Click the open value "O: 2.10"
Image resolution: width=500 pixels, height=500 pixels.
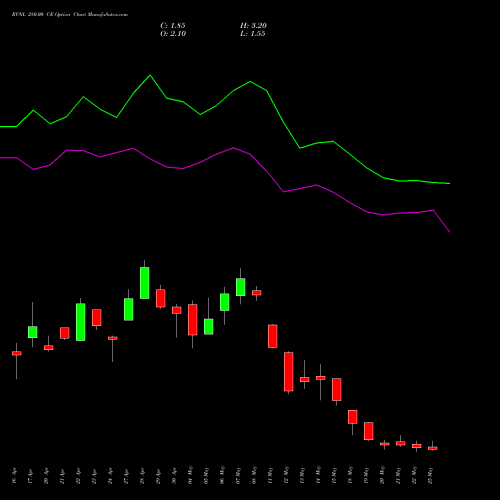point(173,34)
